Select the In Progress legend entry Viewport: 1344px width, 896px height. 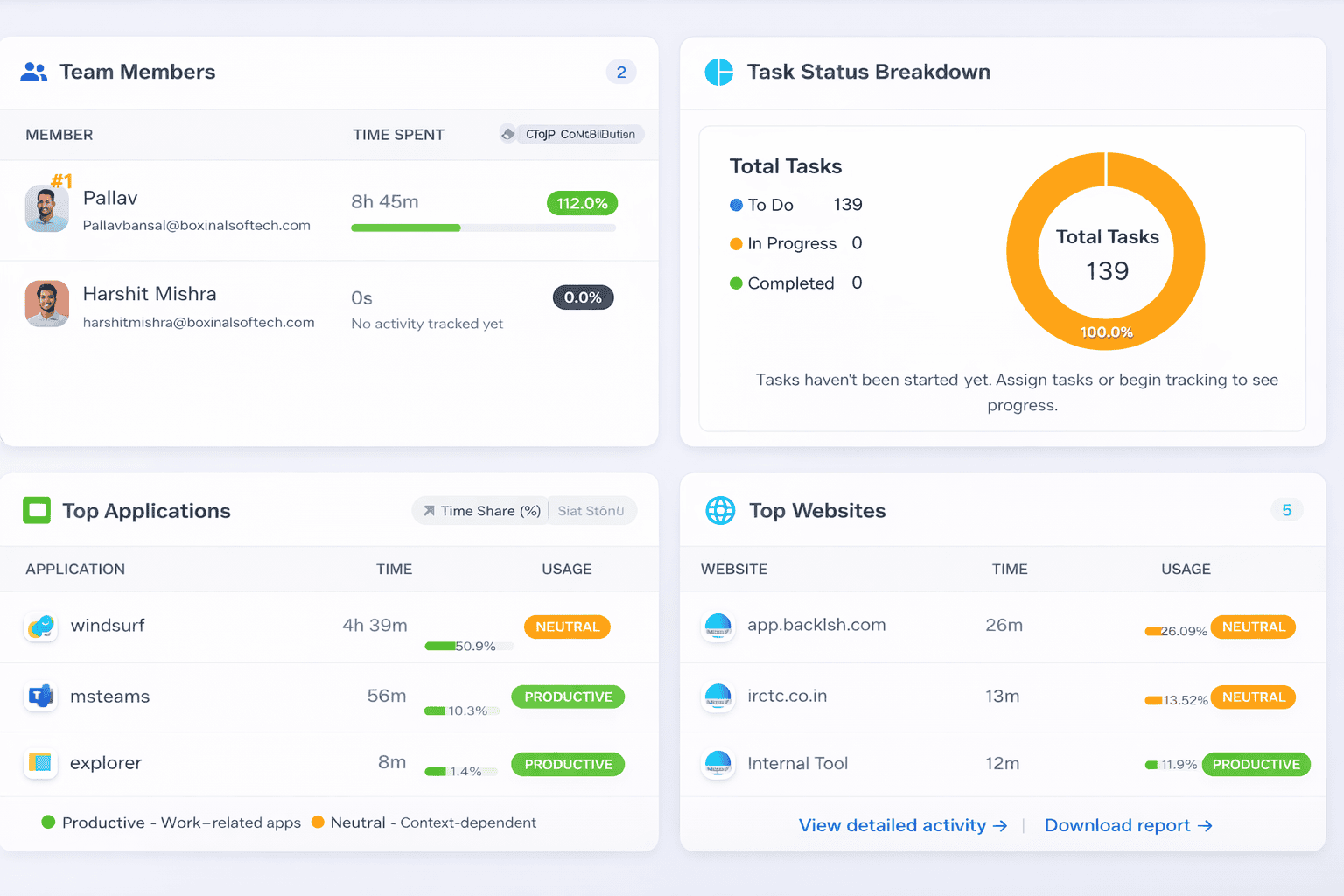point(796,243)
